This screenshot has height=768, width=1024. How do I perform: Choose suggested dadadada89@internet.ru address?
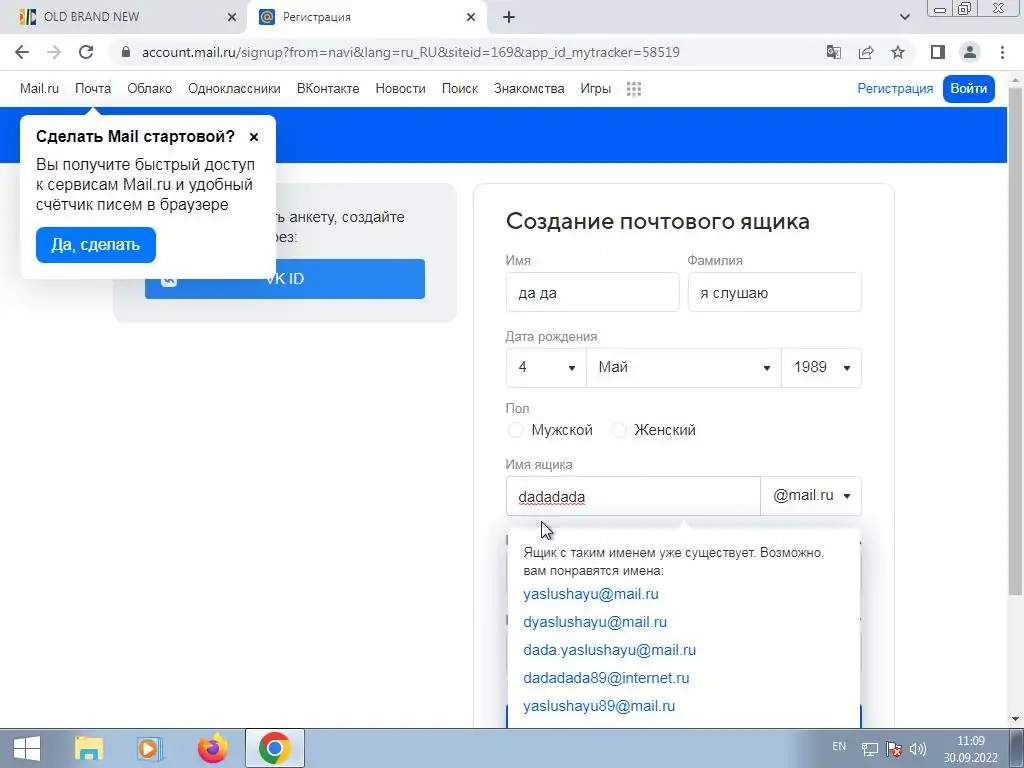pyautogui.click(x=606, y=679)
